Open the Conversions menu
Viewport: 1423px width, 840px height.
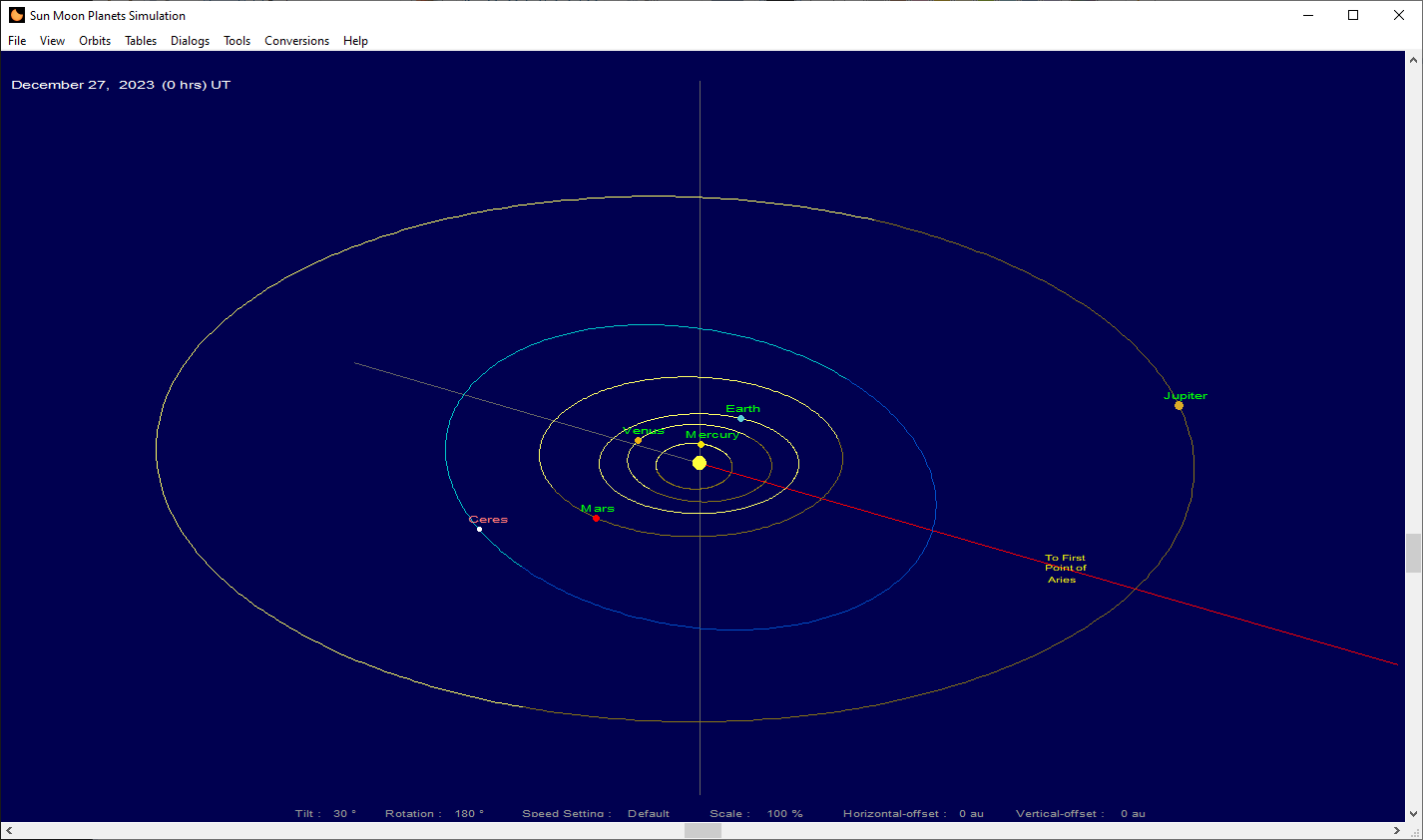[296, 41]
